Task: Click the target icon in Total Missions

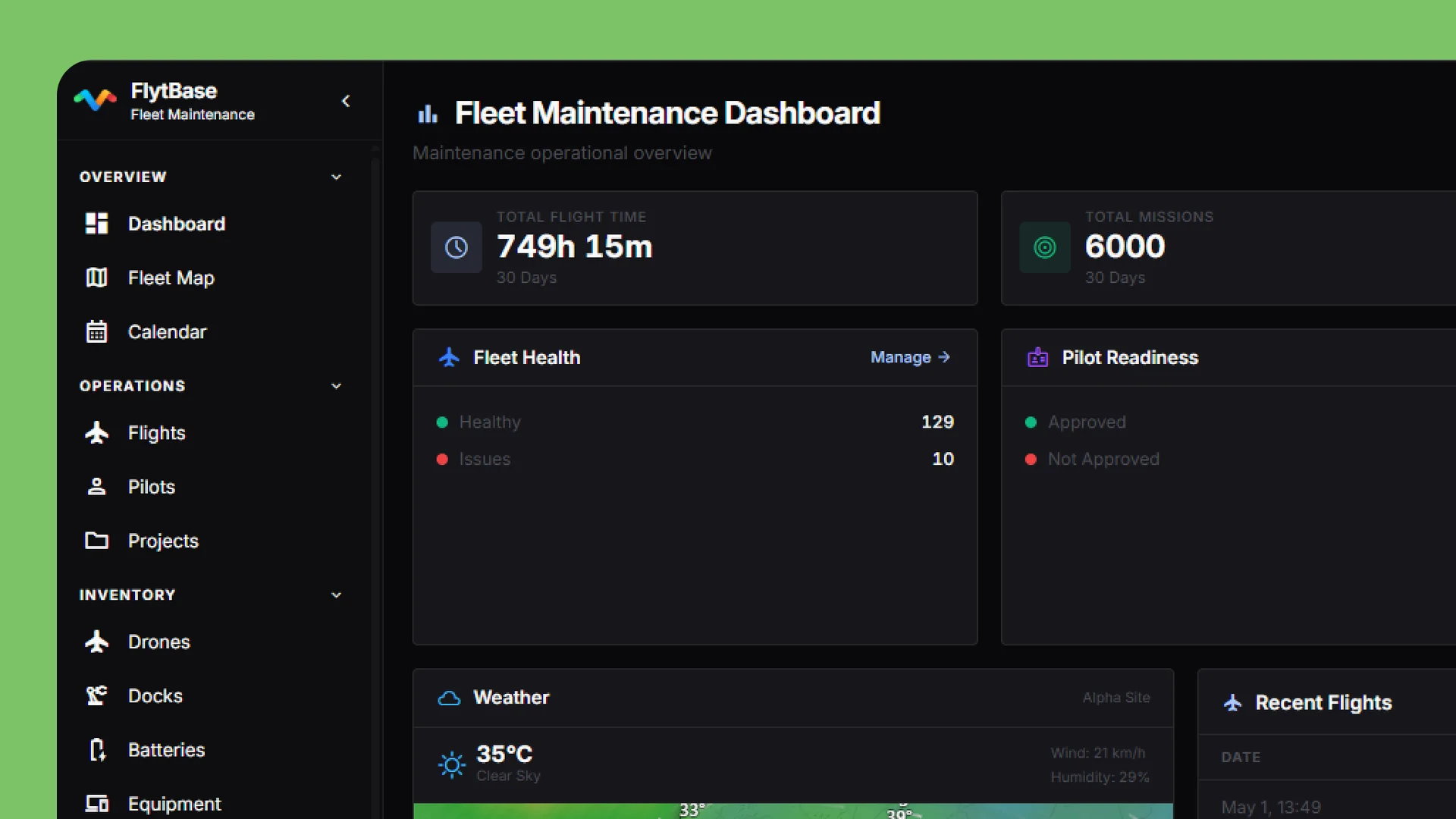Action: 1045,247
